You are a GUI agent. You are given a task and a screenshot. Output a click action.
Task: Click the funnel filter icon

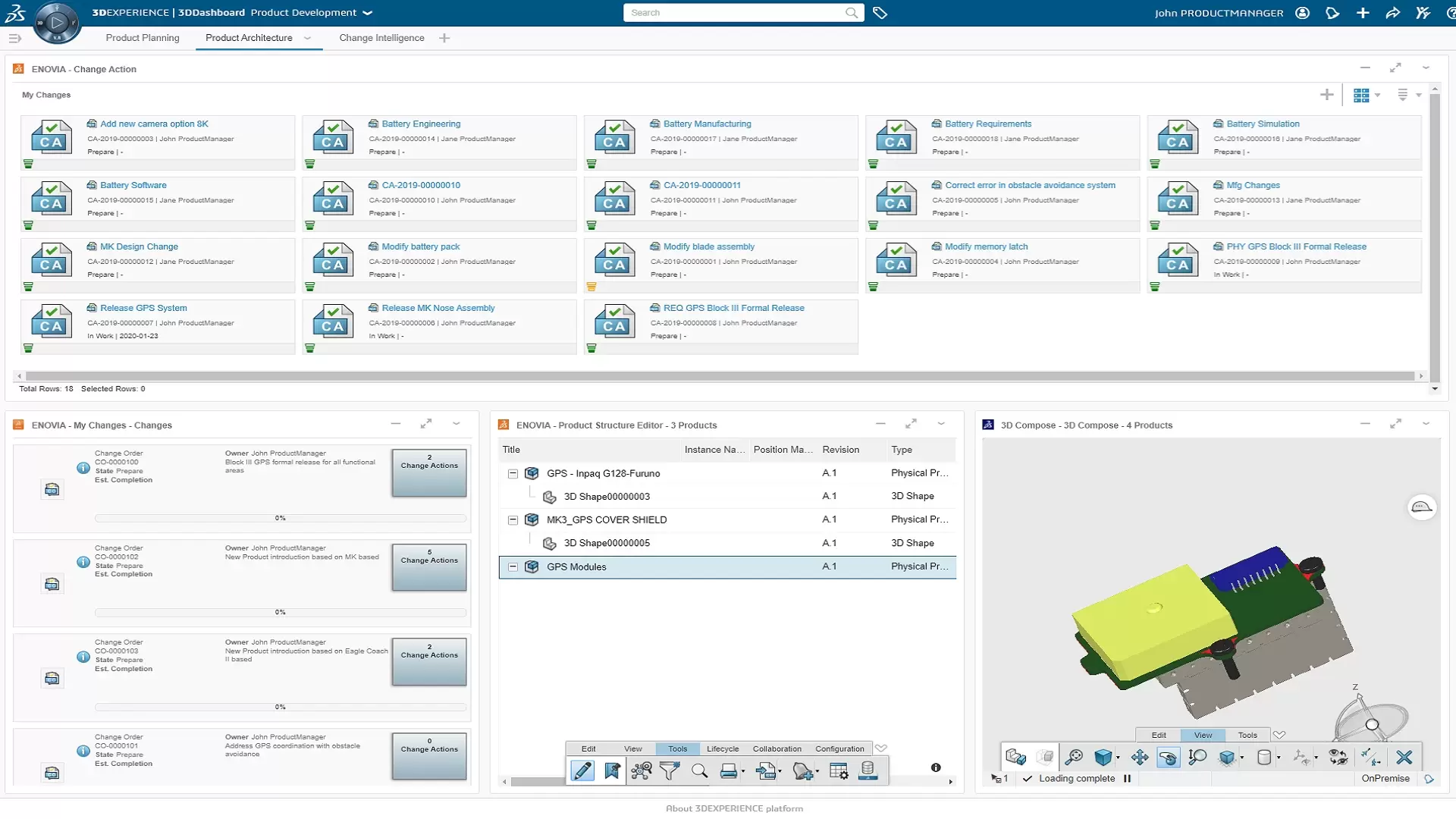click(670, 771)
